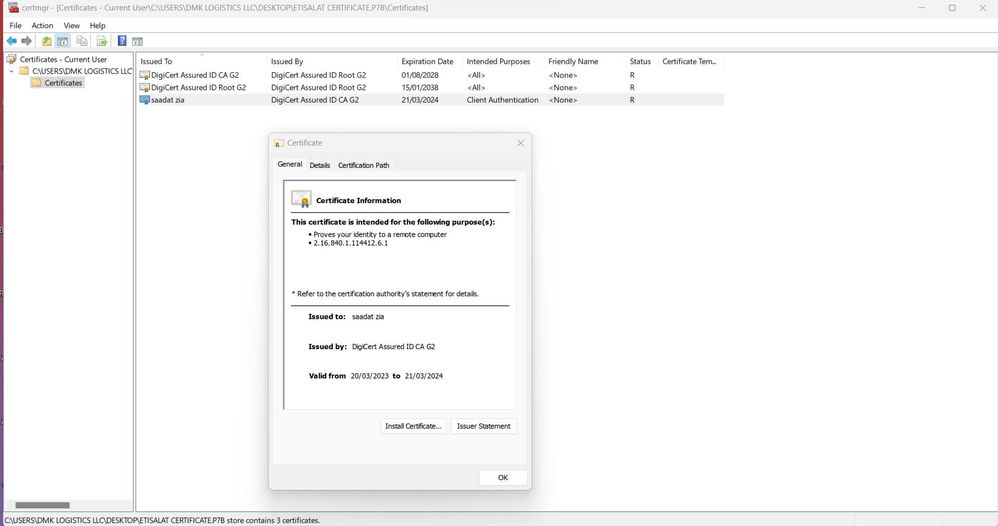Go up one level using the folder-arrow icon
998x526 pixels.
point(46,41)
